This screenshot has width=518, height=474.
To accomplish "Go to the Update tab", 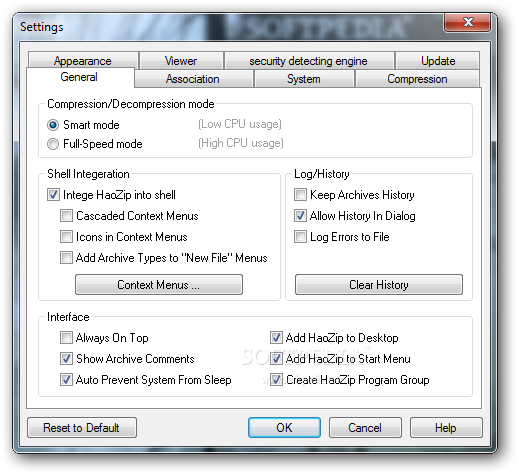I will pos(438,60).
